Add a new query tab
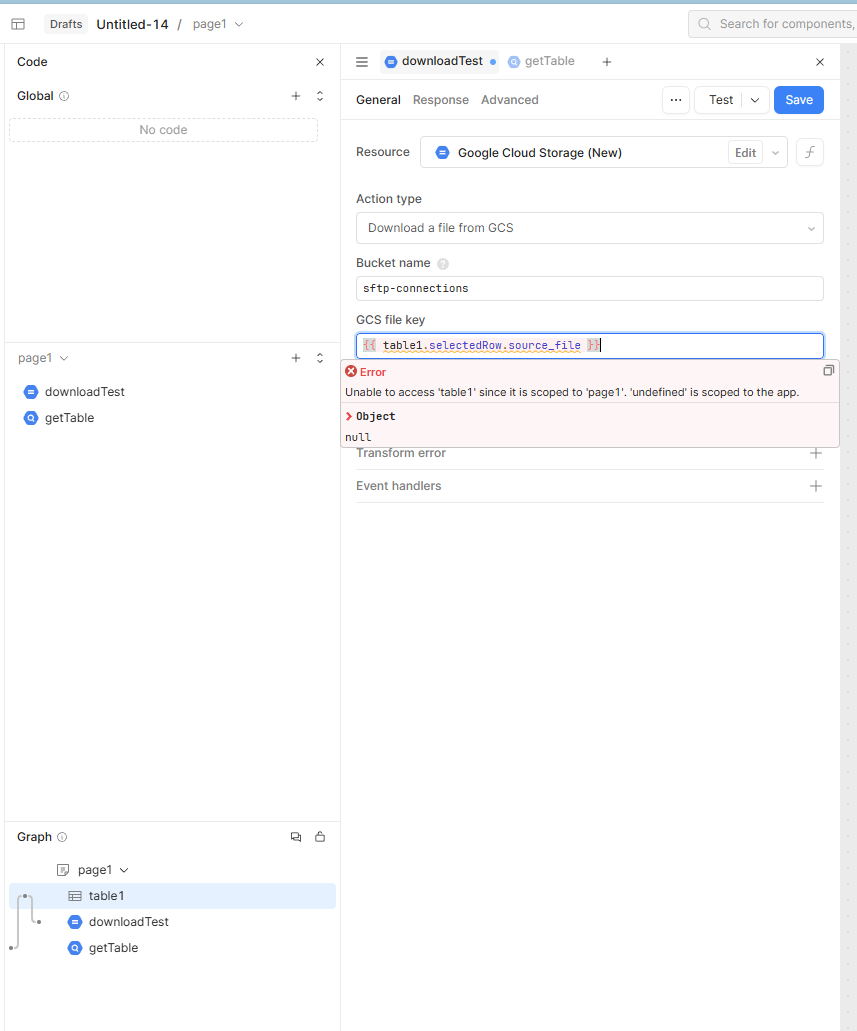The height and width of the screenshot is (1031, 857). coord(606,62)
